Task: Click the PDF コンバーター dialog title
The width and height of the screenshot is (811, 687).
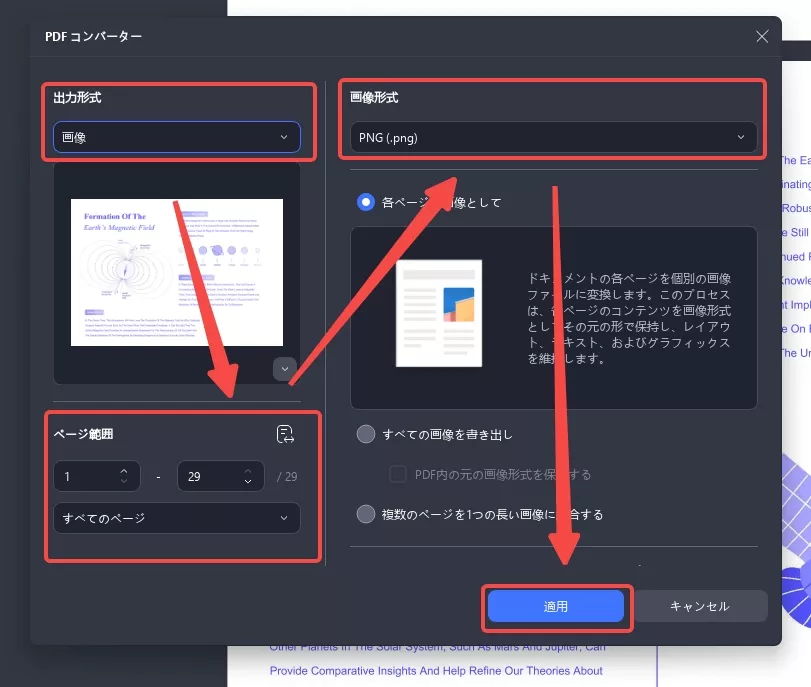Action: click(93, 36)
